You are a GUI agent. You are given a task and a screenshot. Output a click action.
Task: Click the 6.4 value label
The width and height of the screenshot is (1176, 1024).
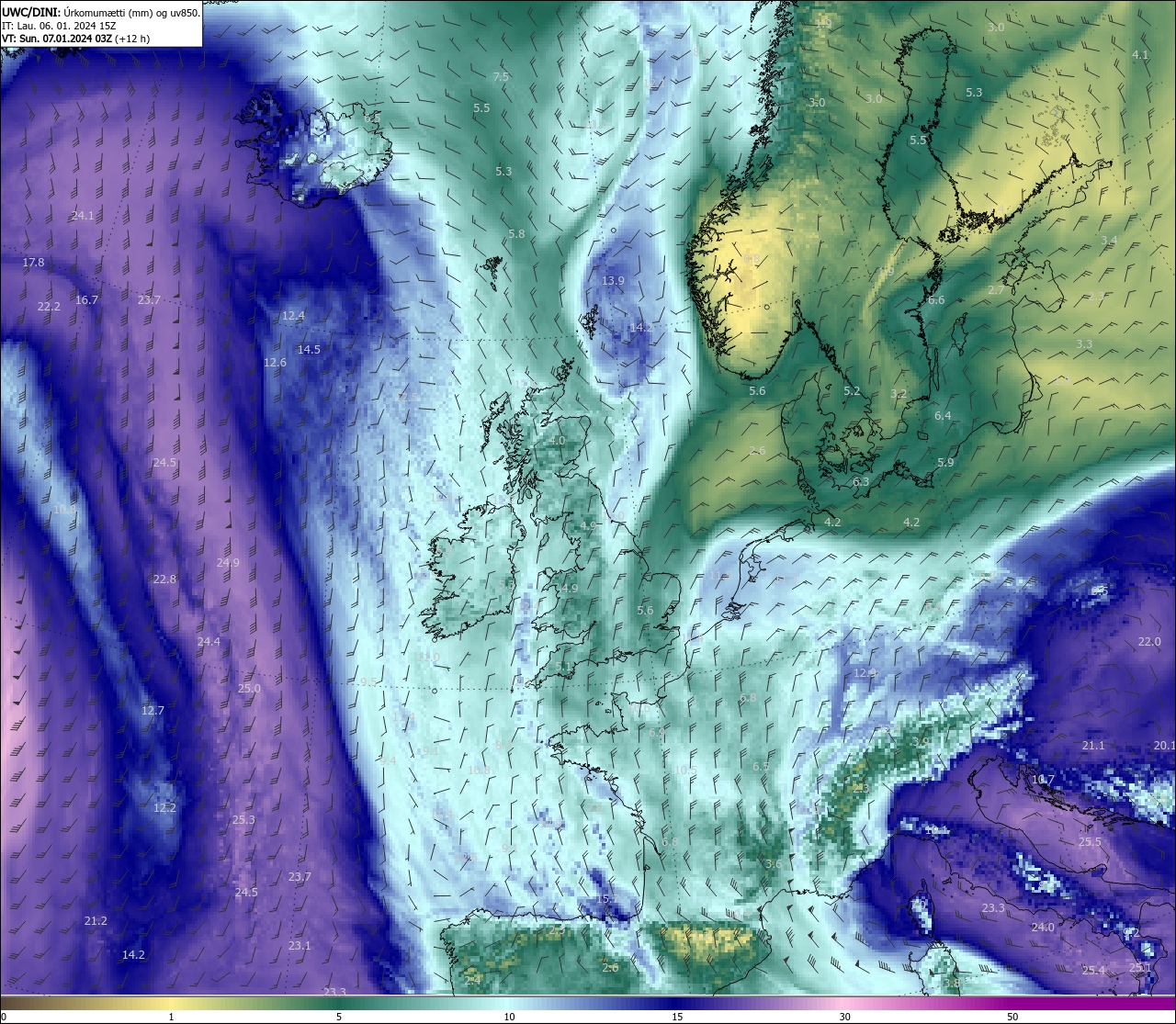[943, 415]
